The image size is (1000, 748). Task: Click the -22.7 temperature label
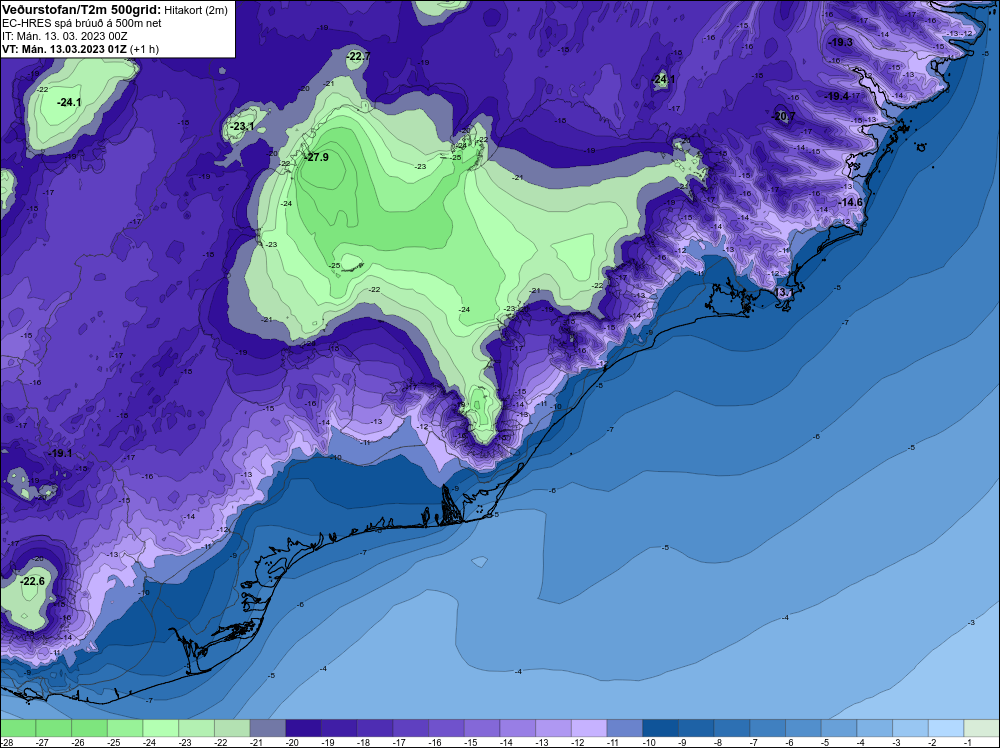click(x=358, y=57)
